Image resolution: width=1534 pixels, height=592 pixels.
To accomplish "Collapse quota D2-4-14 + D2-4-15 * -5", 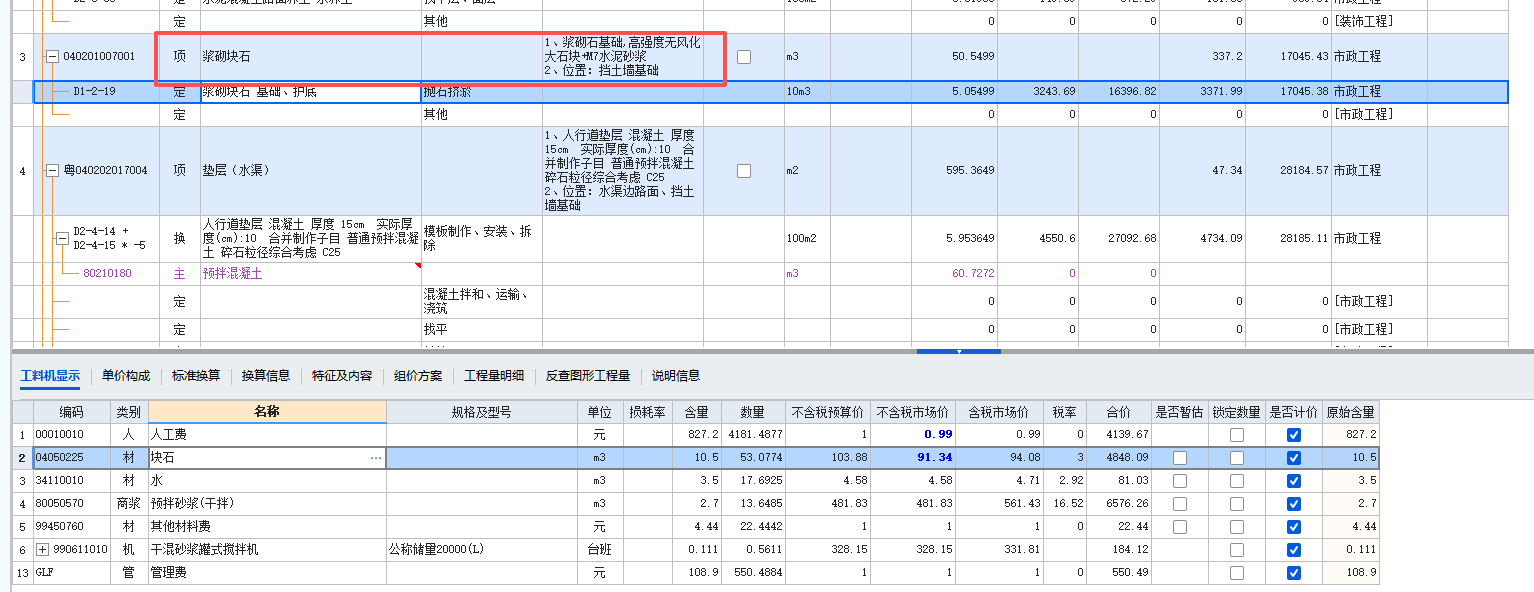I will point(62,239).
